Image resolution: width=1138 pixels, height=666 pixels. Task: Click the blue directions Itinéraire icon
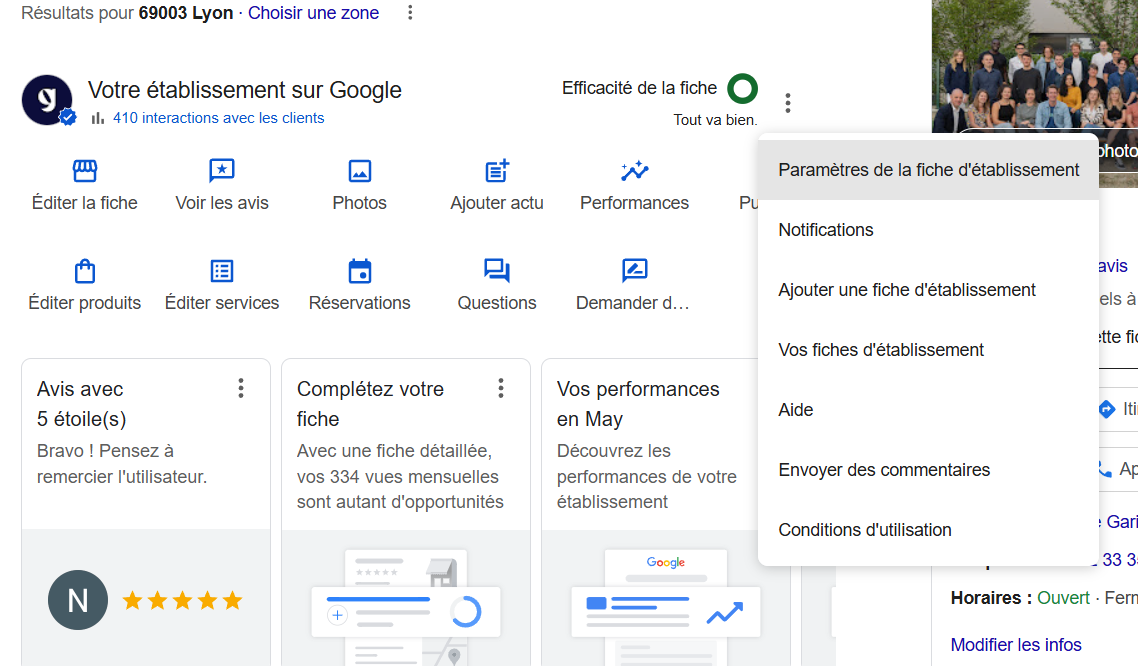[x=1107, y=409]
